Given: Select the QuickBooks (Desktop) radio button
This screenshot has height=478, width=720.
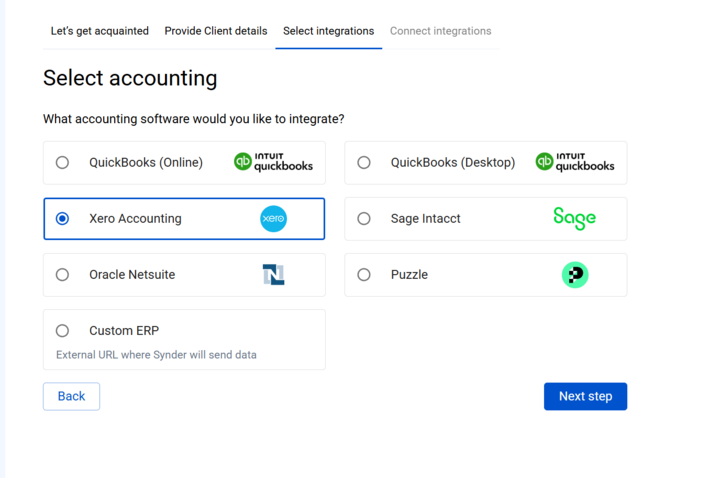Looking at the screenshot, I should pyautogui.click(x=364, y=162).
